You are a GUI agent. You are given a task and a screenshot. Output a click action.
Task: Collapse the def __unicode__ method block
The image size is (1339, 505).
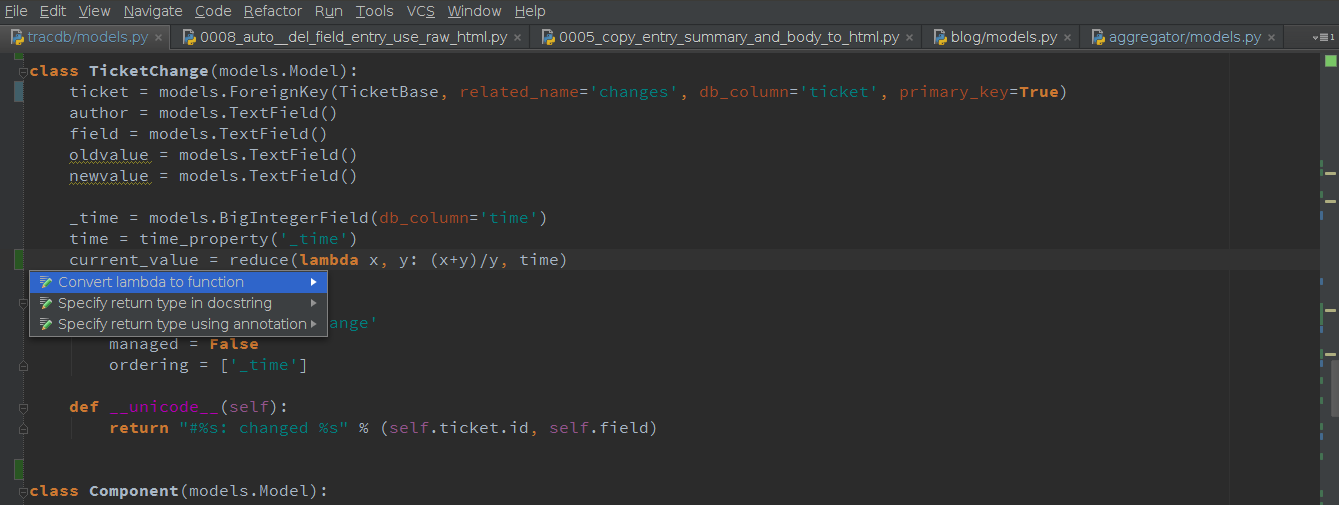click(x=21, y=407)
